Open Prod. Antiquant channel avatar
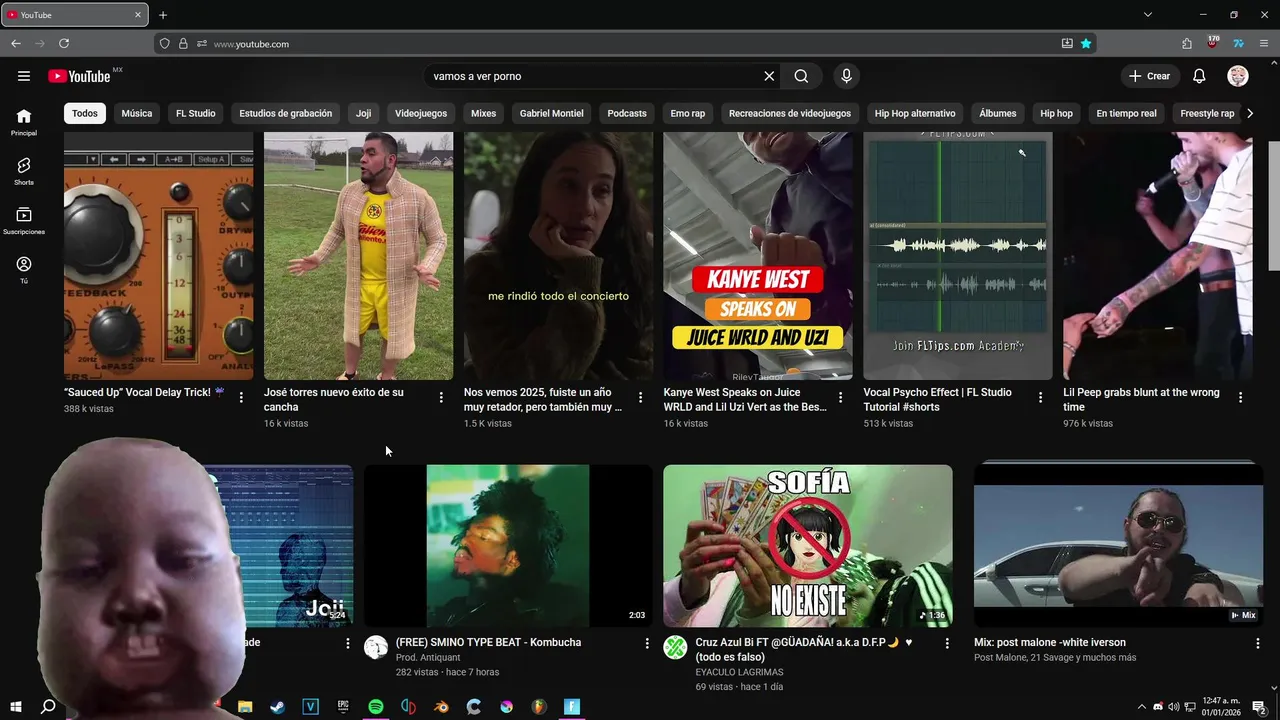Image resolution: width=1280 pixels, height=720 pixels. (x=376, y=647)
